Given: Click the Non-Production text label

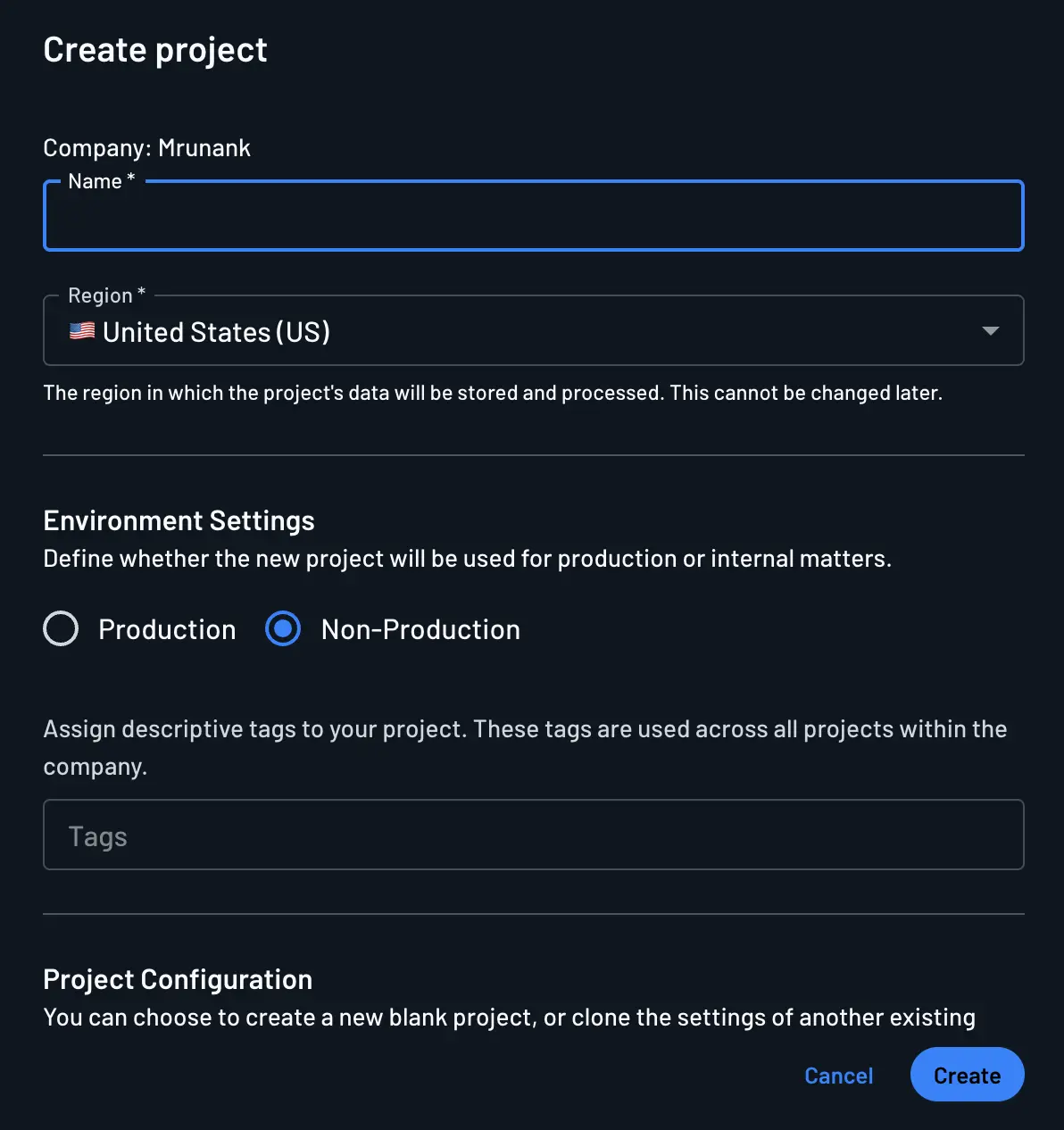Looking at the screenshot, I should point(420,628).
